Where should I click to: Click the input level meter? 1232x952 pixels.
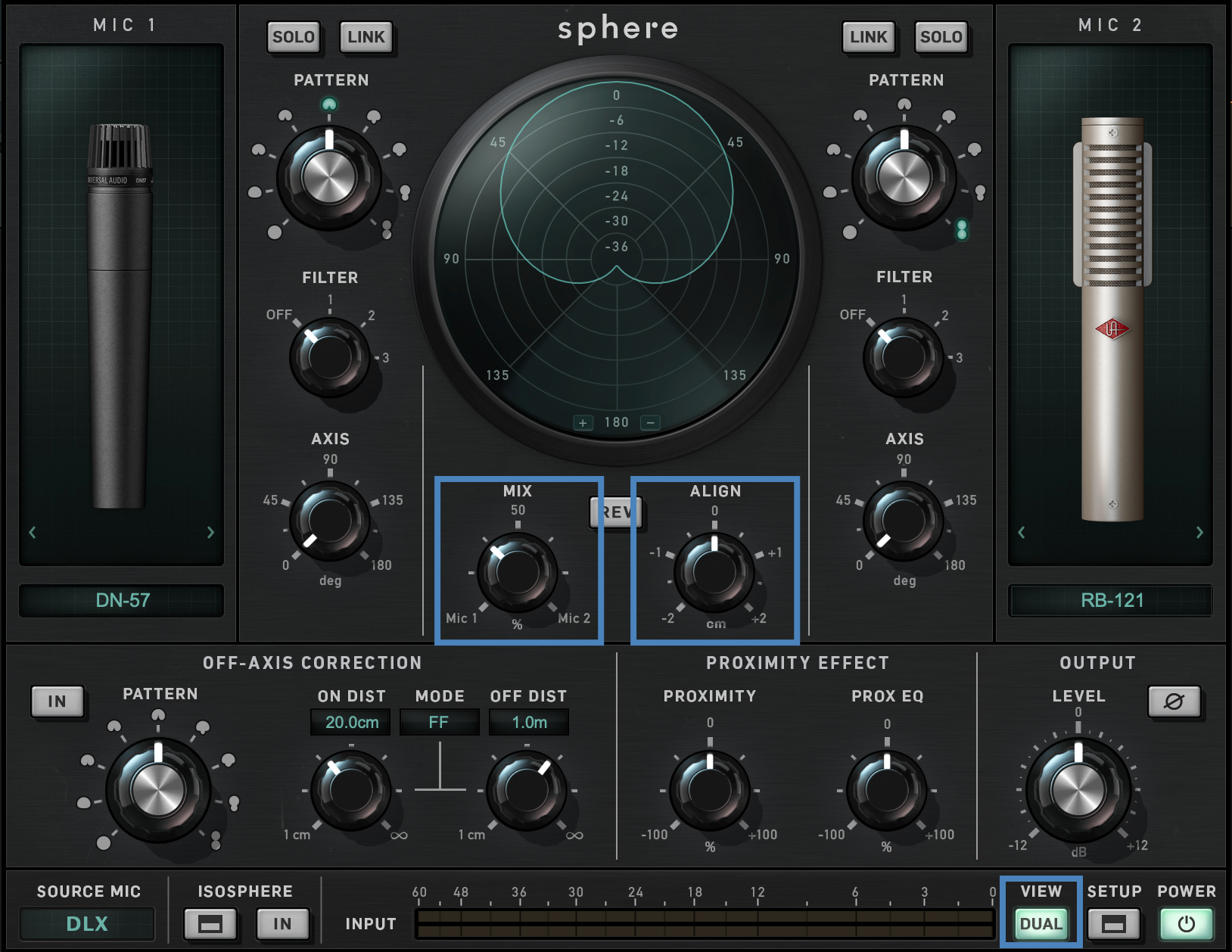click(705, 924)
